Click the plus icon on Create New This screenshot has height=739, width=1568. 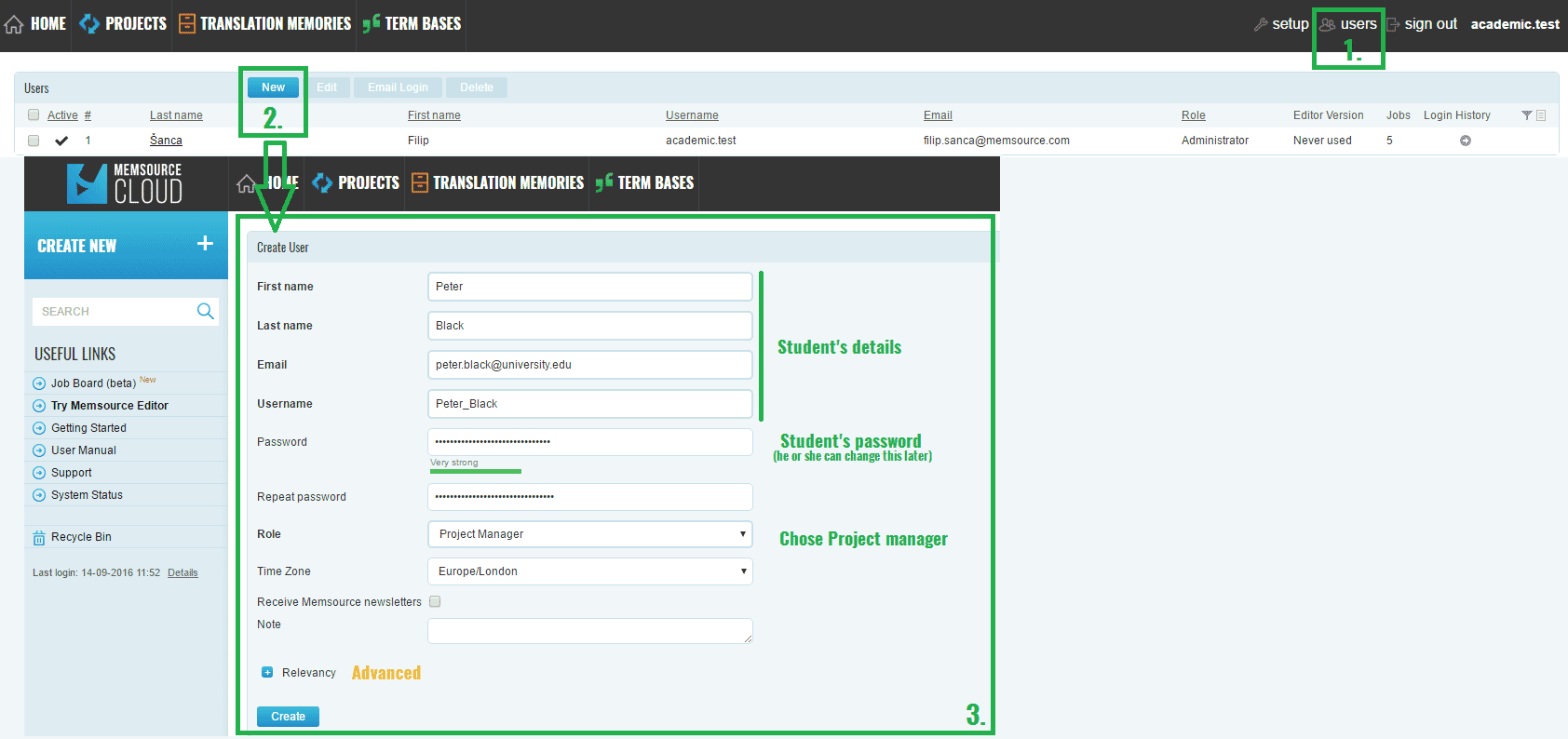point(206,244)
